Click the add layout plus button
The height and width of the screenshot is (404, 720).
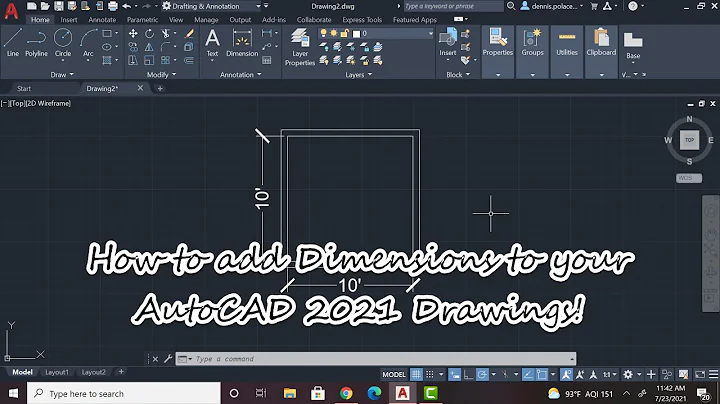[121, 371]
